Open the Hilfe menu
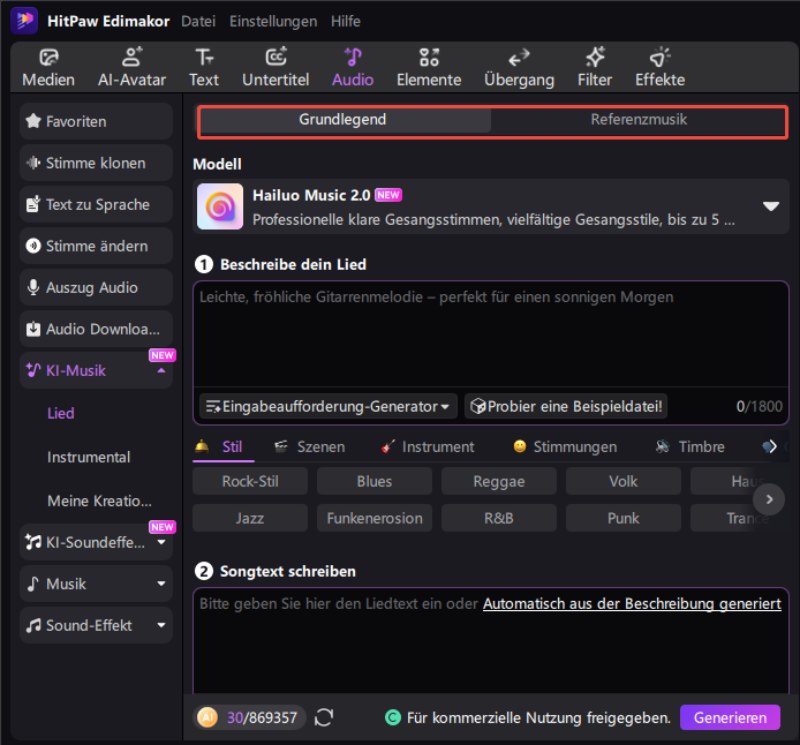This screenshot has width=800, height=745. (x=345, y=20)
